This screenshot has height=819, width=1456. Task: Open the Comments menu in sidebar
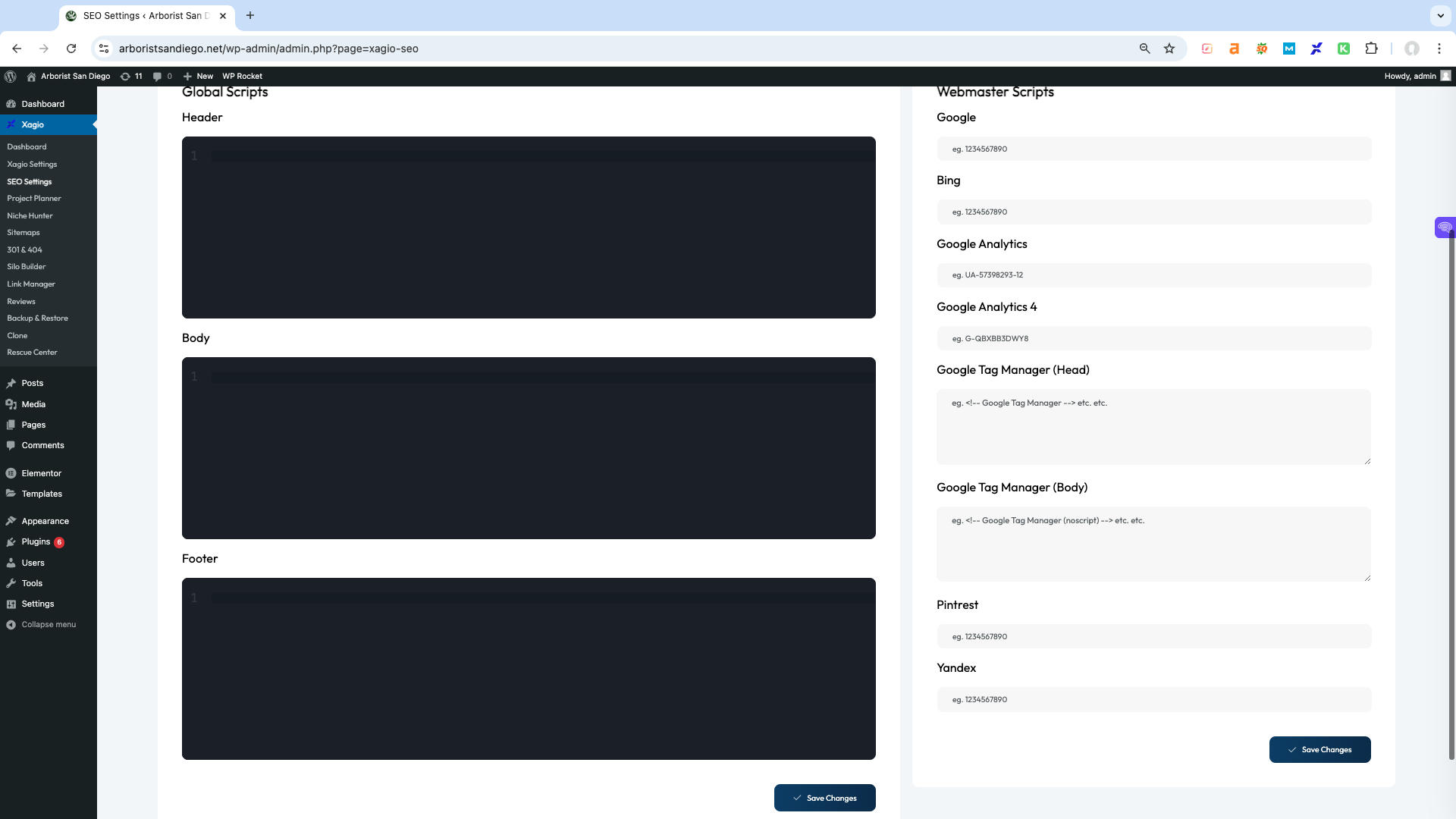[42, 445]
